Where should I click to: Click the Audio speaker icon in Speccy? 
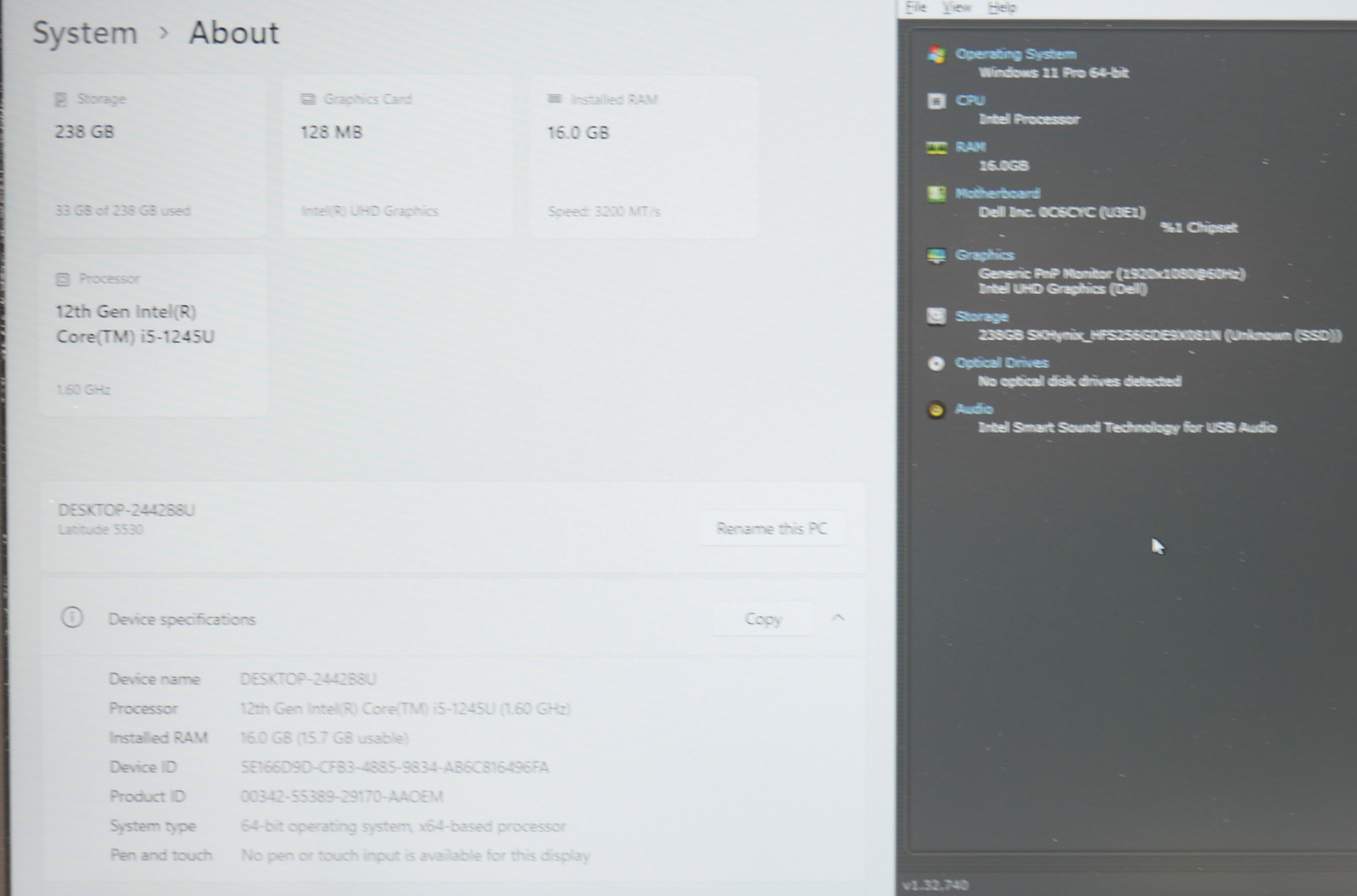click(936, 409)
